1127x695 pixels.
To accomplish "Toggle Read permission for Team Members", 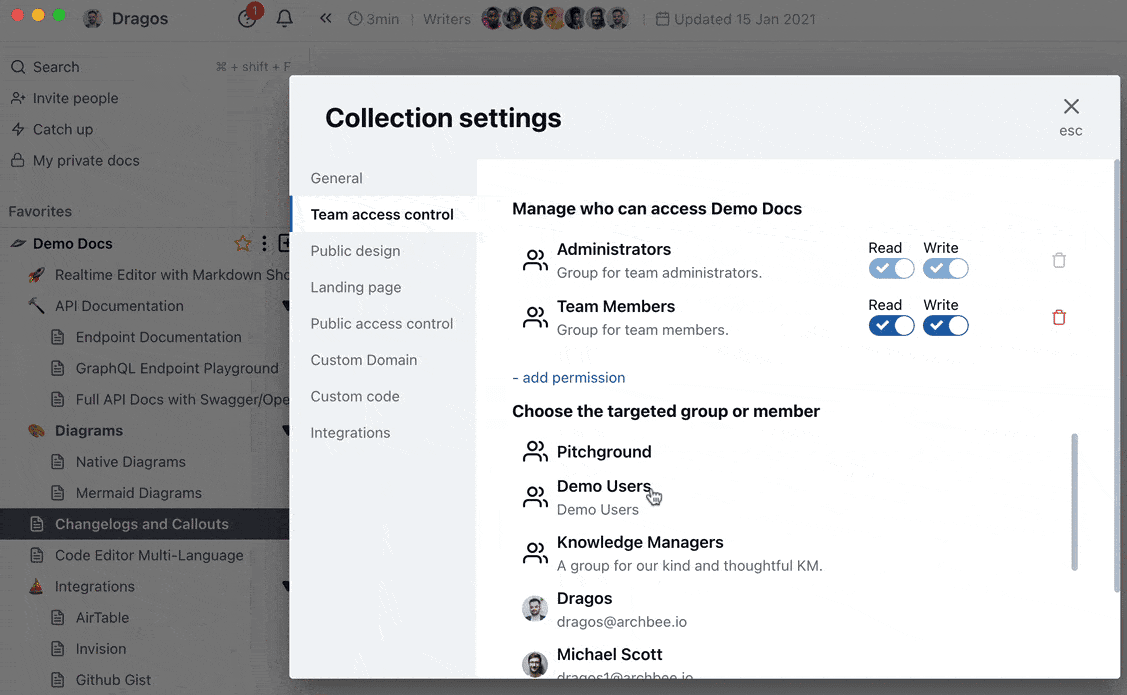I will coord(891,325).
